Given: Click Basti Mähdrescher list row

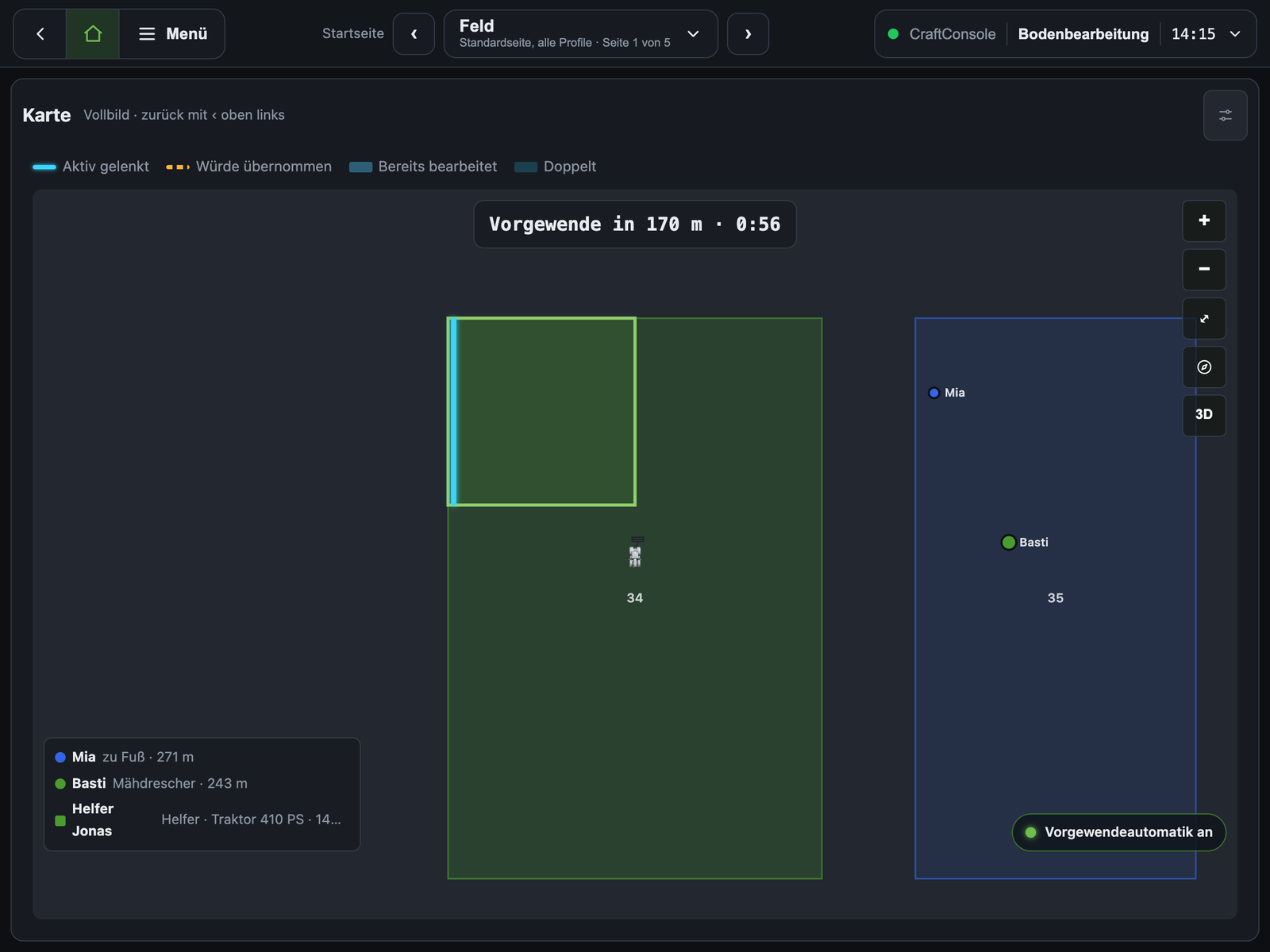Looking at the screenshot, I should tap(202, 783).
